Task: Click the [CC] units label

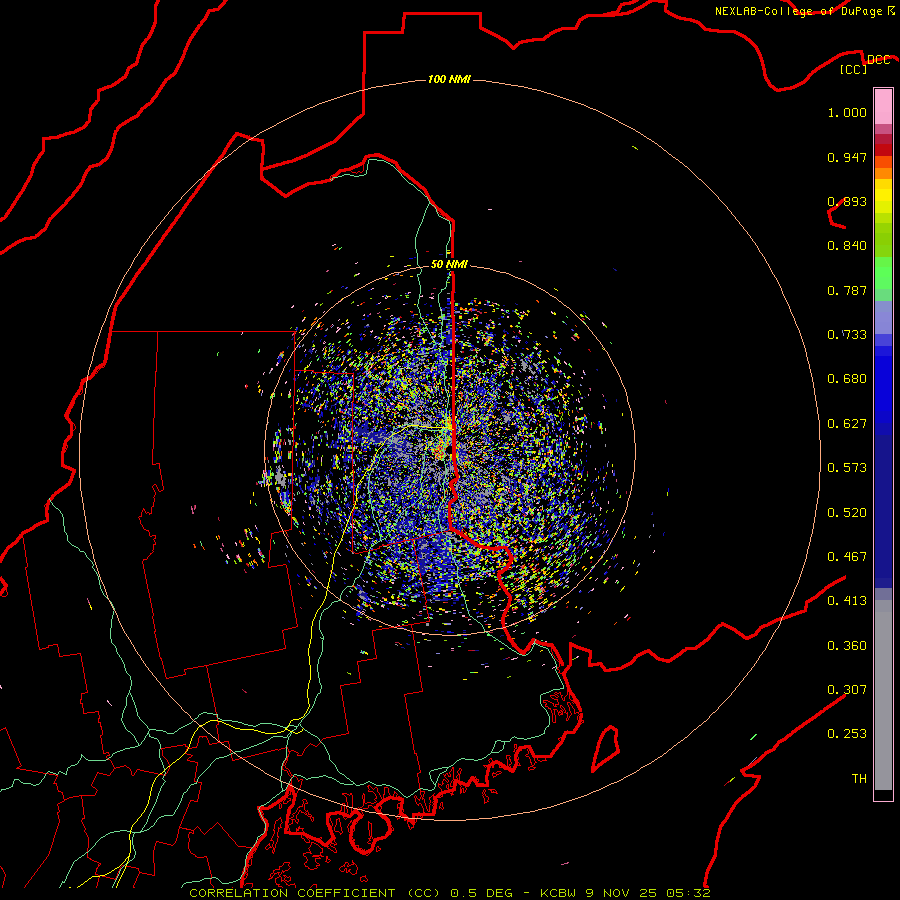Action: click(x=854, y=69)
